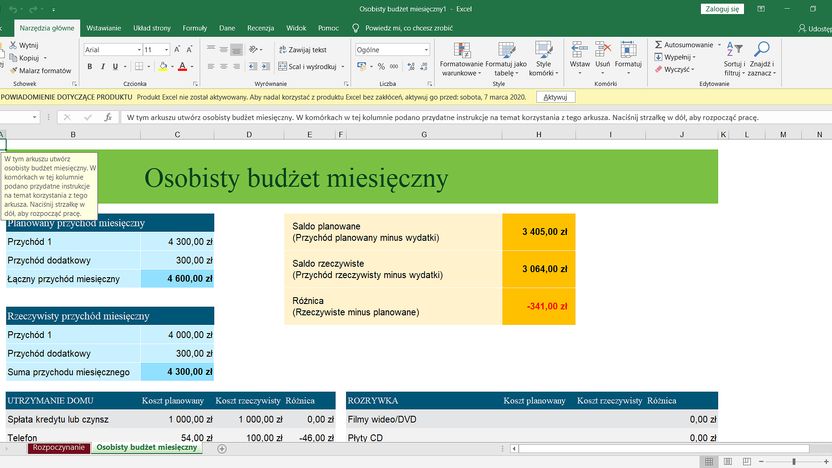This screenshot has width=832, height=468.
Task: Center text horizontally
Action: [x=223, y=66]
